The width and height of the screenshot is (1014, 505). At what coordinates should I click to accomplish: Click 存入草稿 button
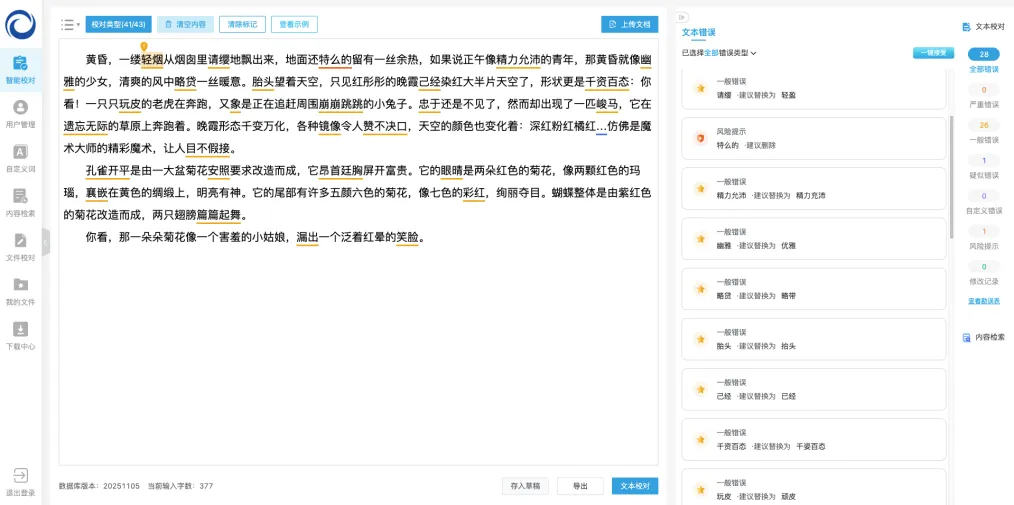525,486
